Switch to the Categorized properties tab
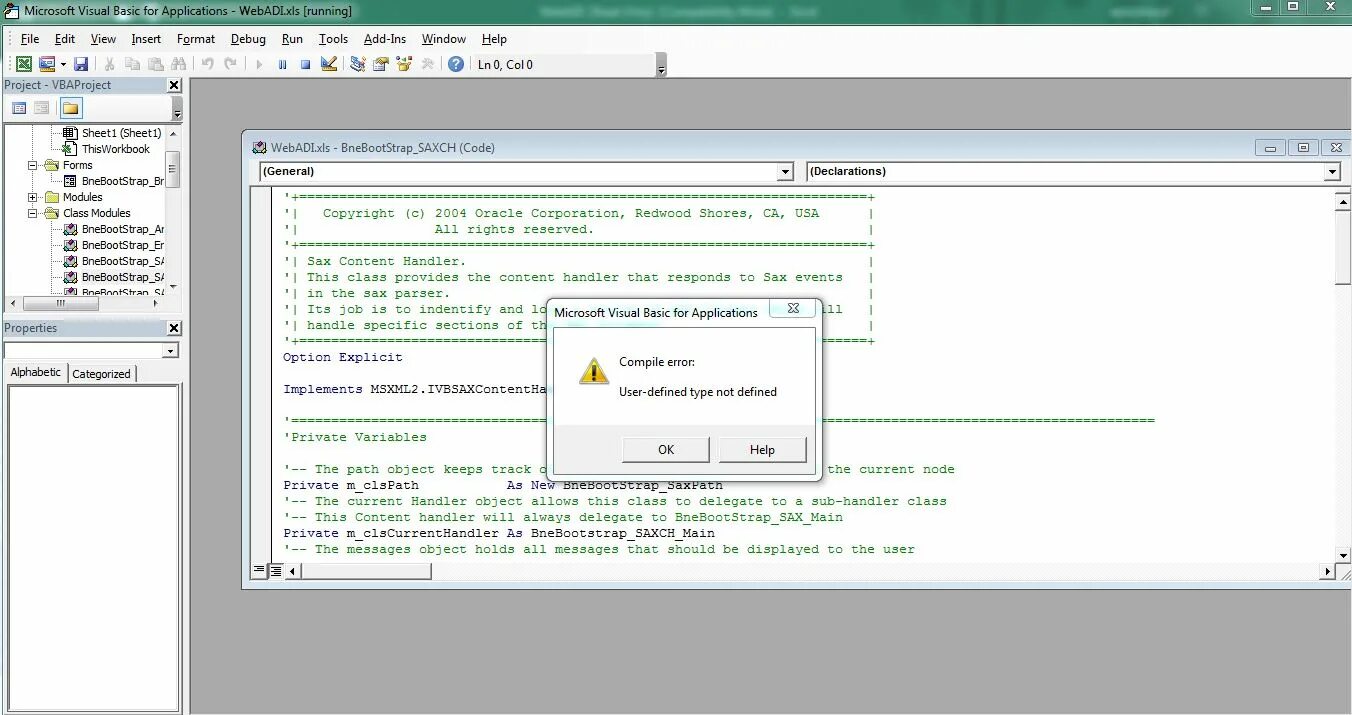 101,374
